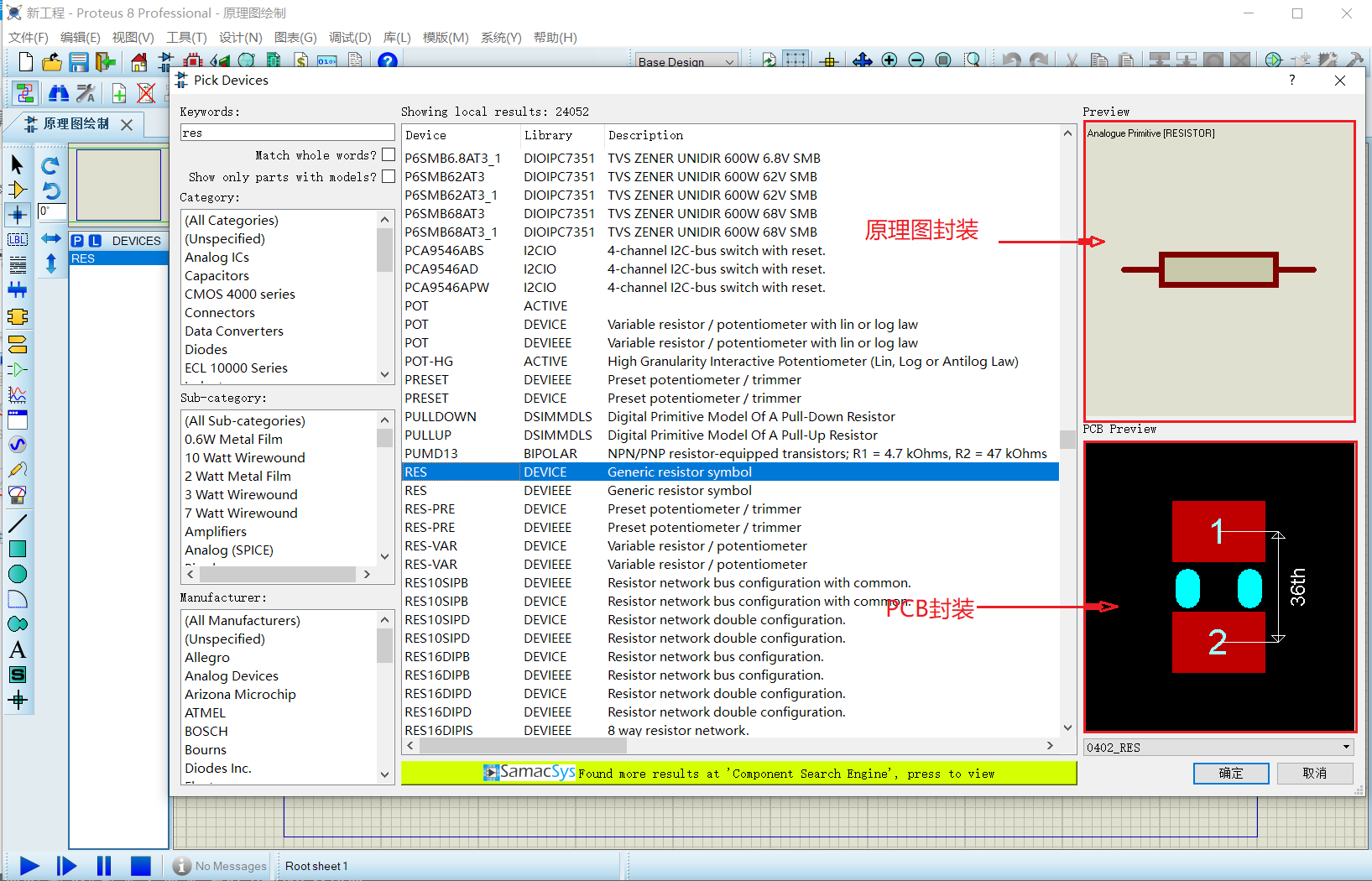Click the Stop simulation button
Viewport: 1372px width, 881px height.
point(141,866)
